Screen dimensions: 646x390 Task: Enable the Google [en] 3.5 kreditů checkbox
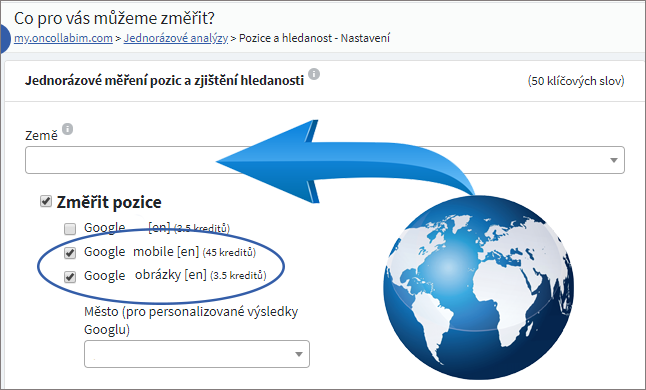pyautogui.click(x=70, y=229)
